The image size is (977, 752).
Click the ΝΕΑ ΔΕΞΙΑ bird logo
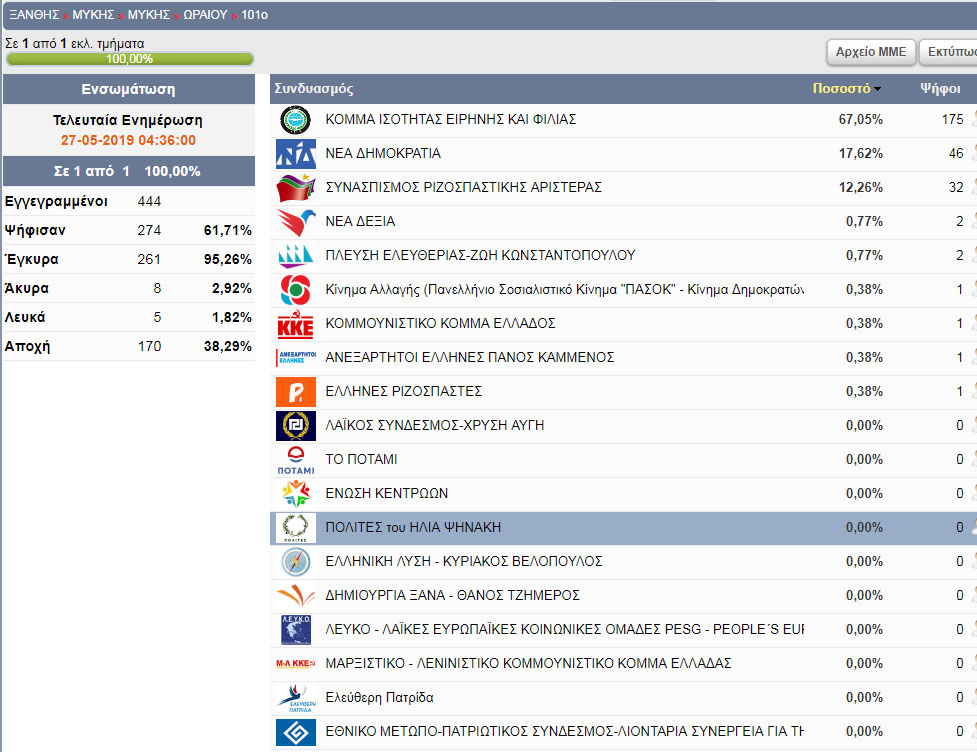point(295,222)
